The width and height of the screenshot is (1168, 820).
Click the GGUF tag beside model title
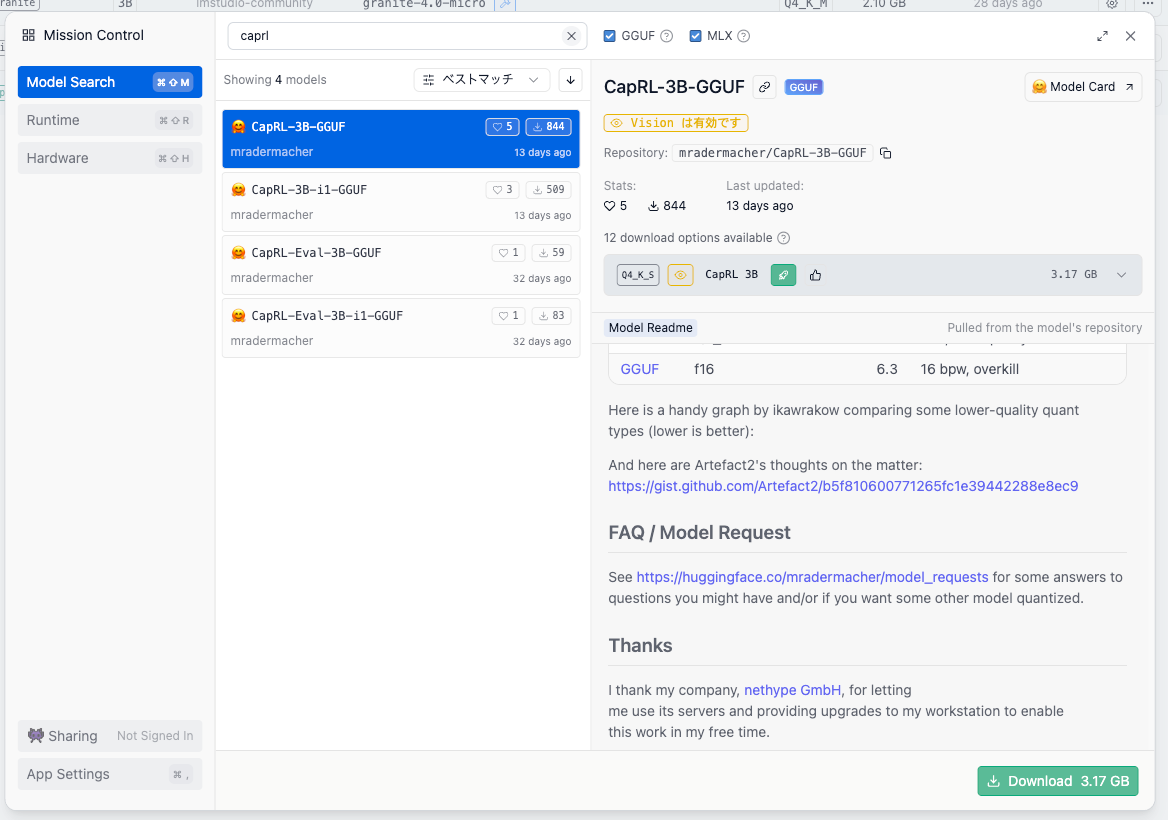[804, 87]
